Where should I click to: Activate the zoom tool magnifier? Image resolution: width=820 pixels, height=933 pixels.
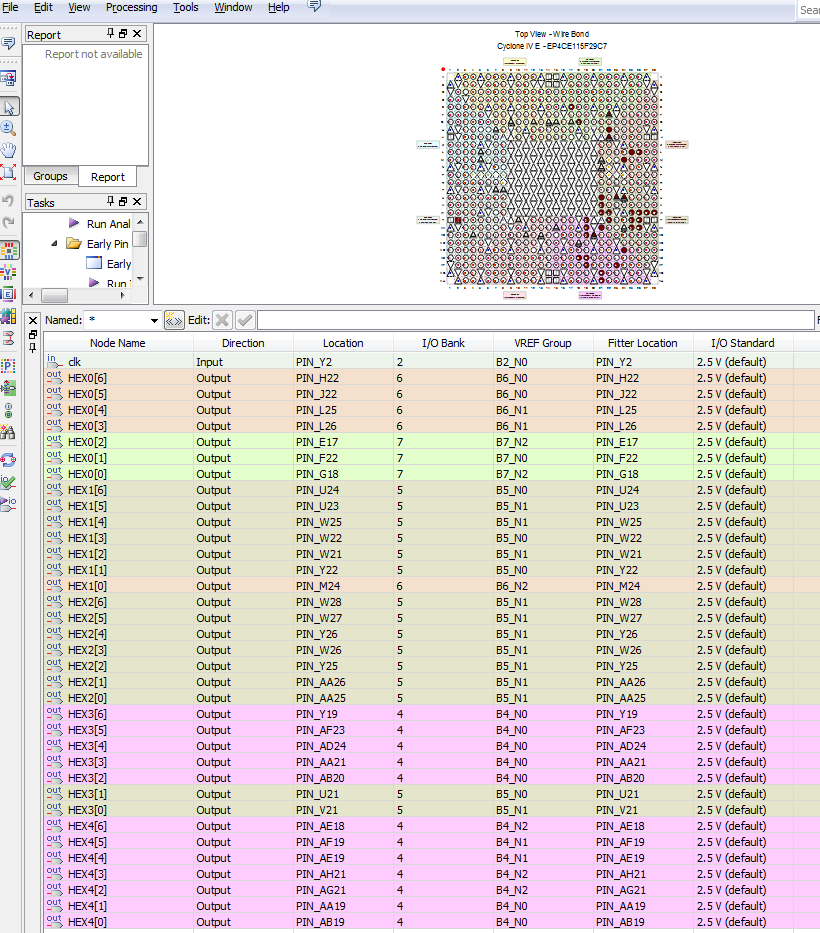pyautogui.click(x=9, y=128)
